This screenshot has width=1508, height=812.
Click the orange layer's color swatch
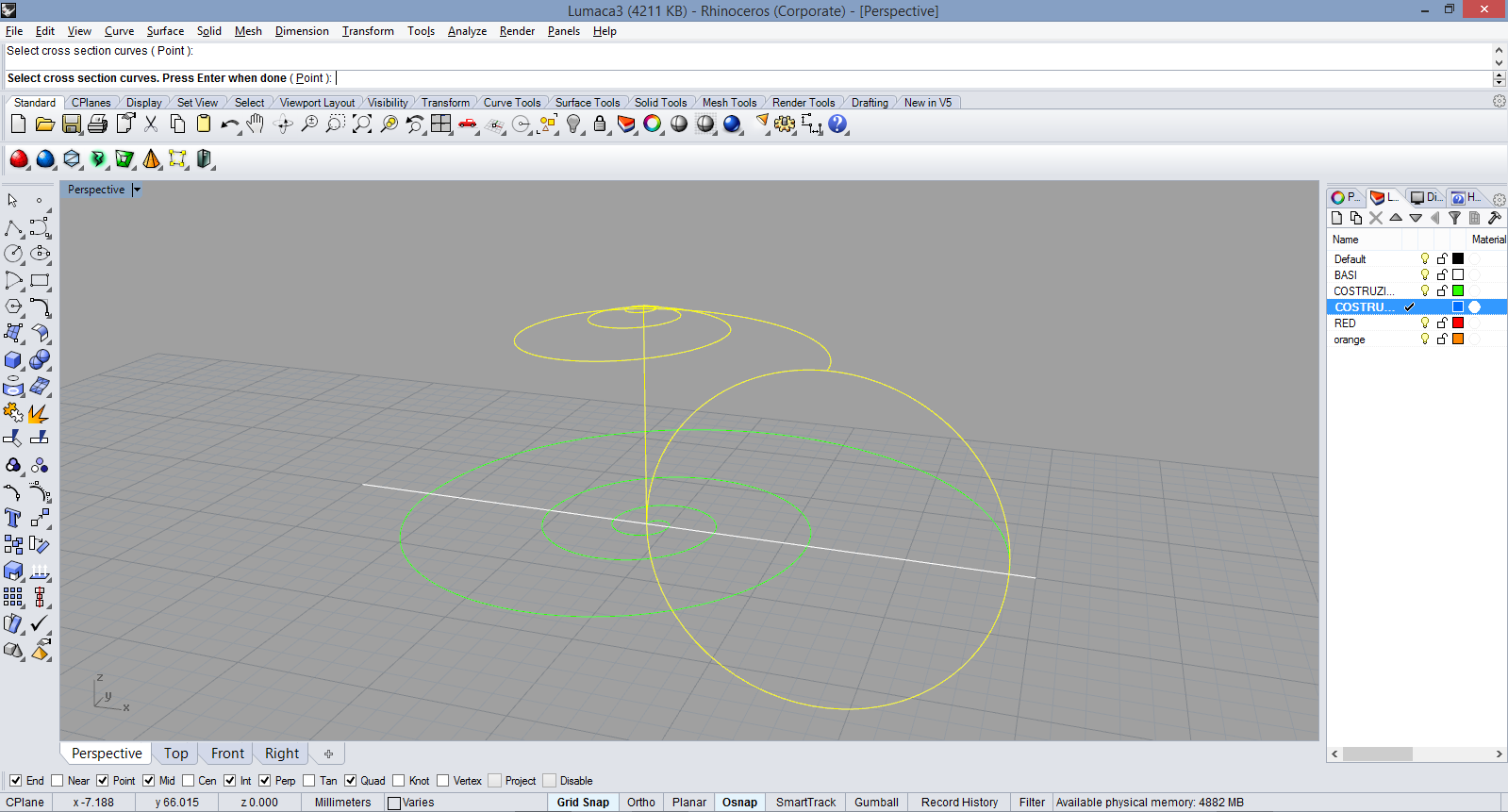pos(1458,339)
